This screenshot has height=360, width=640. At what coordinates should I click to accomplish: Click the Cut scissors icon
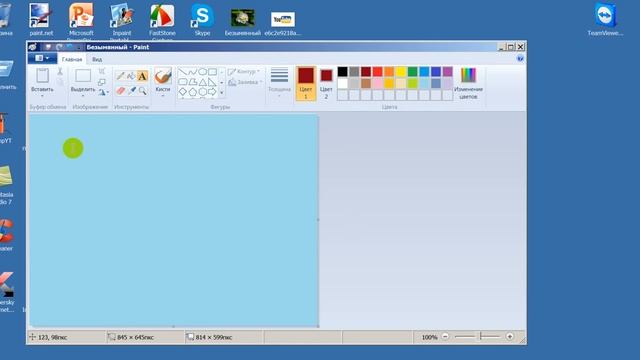pyautogui.click(x=60, y=71)
